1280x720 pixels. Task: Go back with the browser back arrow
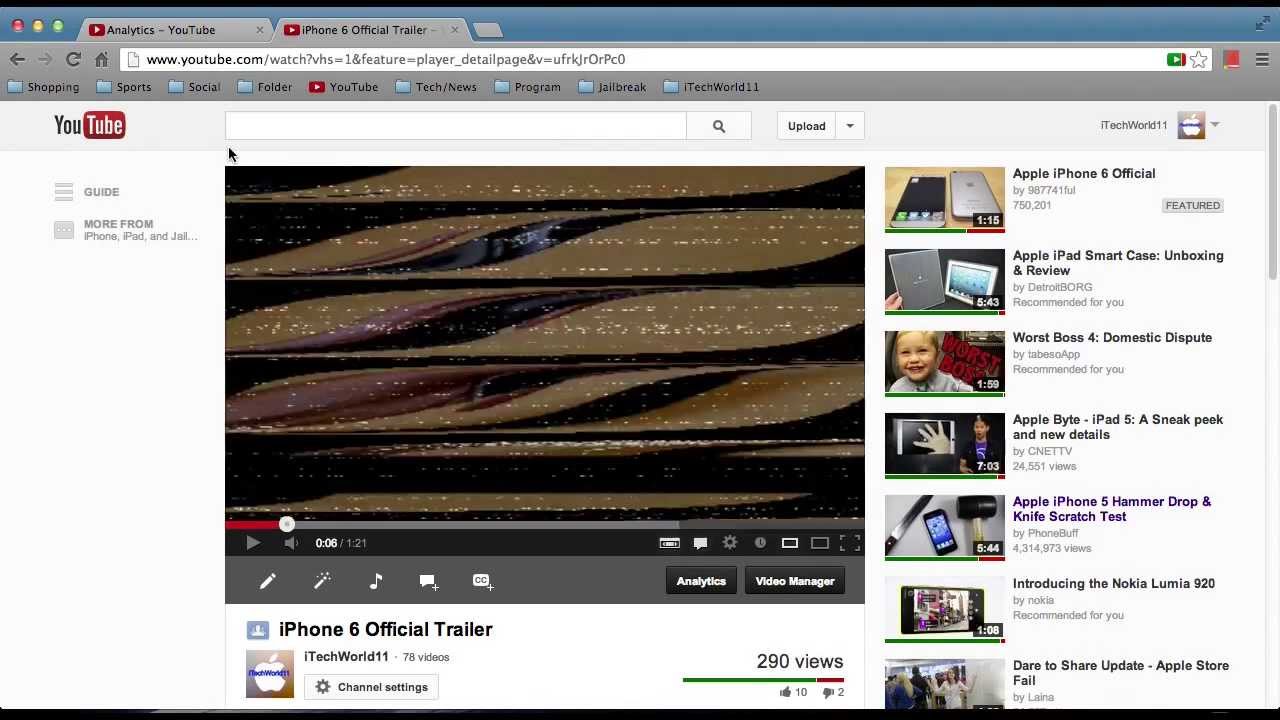coord(18,59)
